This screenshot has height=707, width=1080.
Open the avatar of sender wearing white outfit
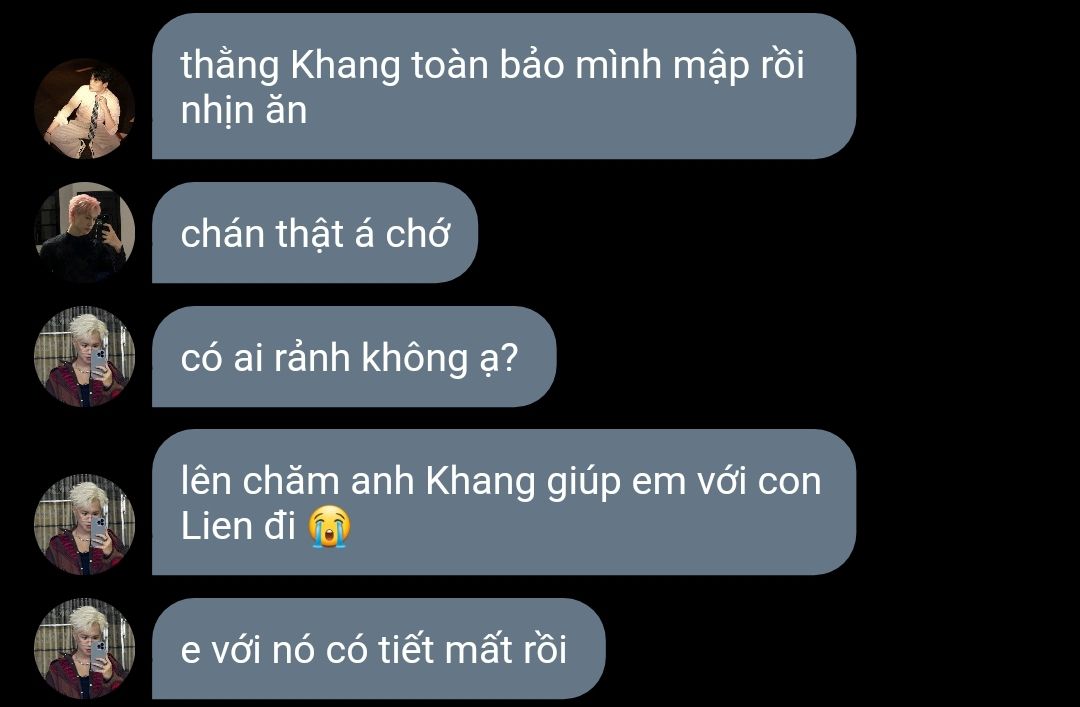[x=85, y=109]
